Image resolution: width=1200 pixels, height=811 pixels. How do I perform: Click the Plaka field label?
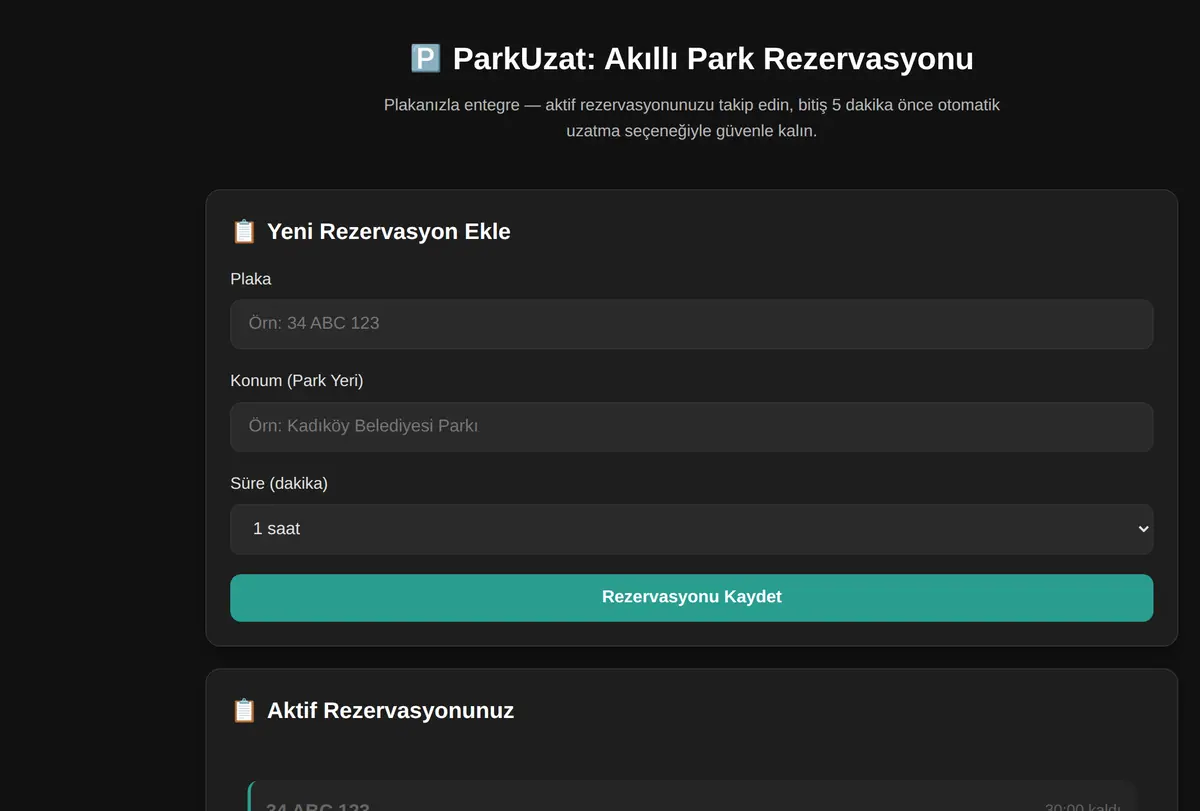click(x=251, y=279)
